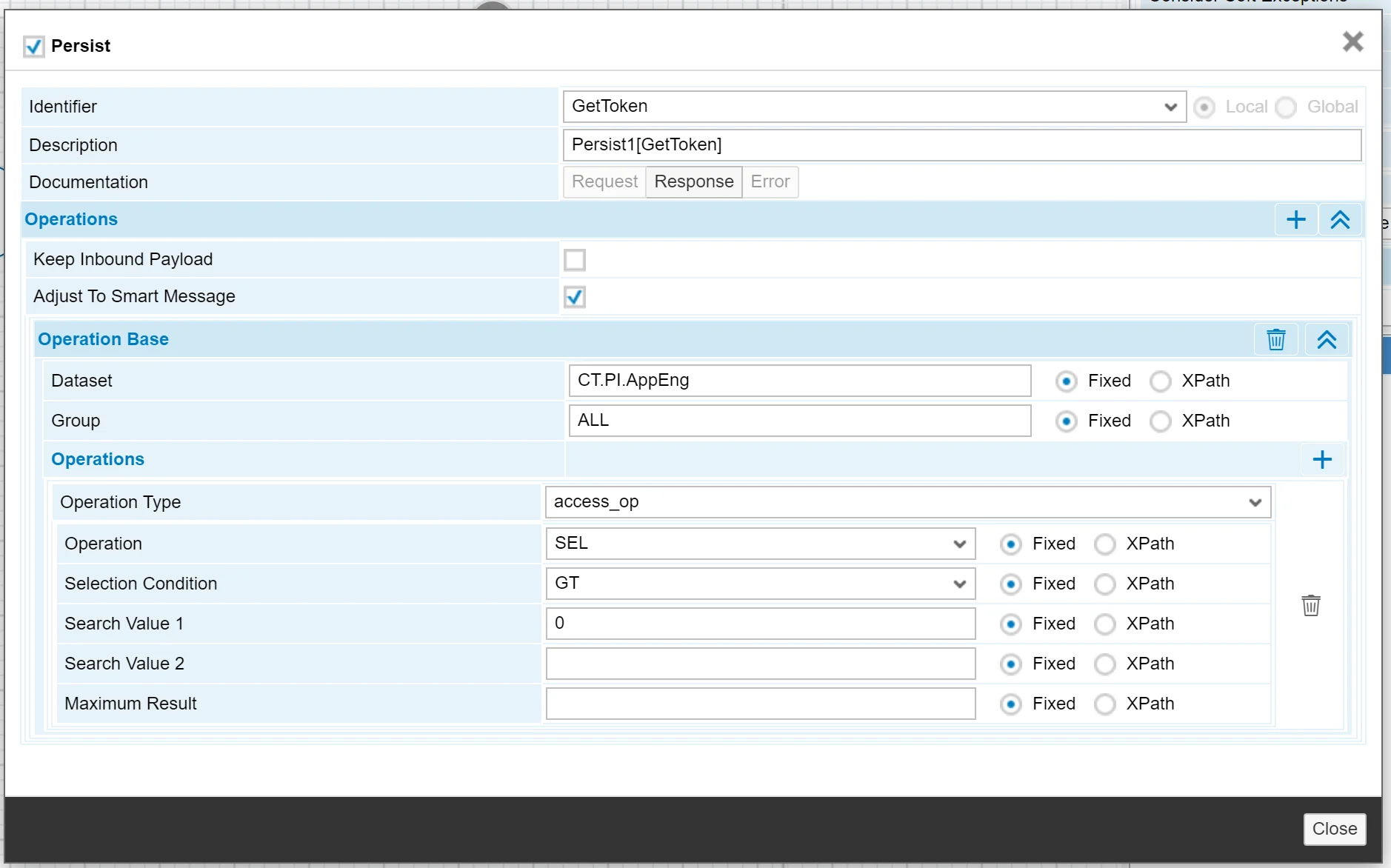Select the Response documentation tab
This screenshot has height=868, width=1391.
pyautogui.click(x=693, y=182)
